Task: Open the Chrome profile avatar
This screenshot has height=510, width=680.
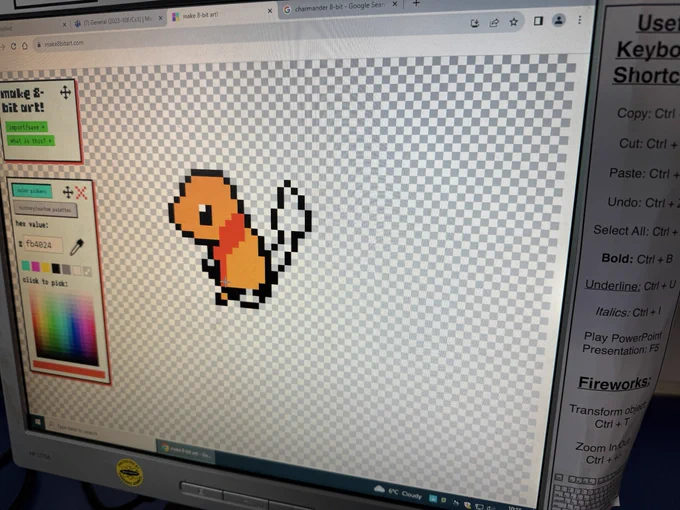Action: pos(559,20)
